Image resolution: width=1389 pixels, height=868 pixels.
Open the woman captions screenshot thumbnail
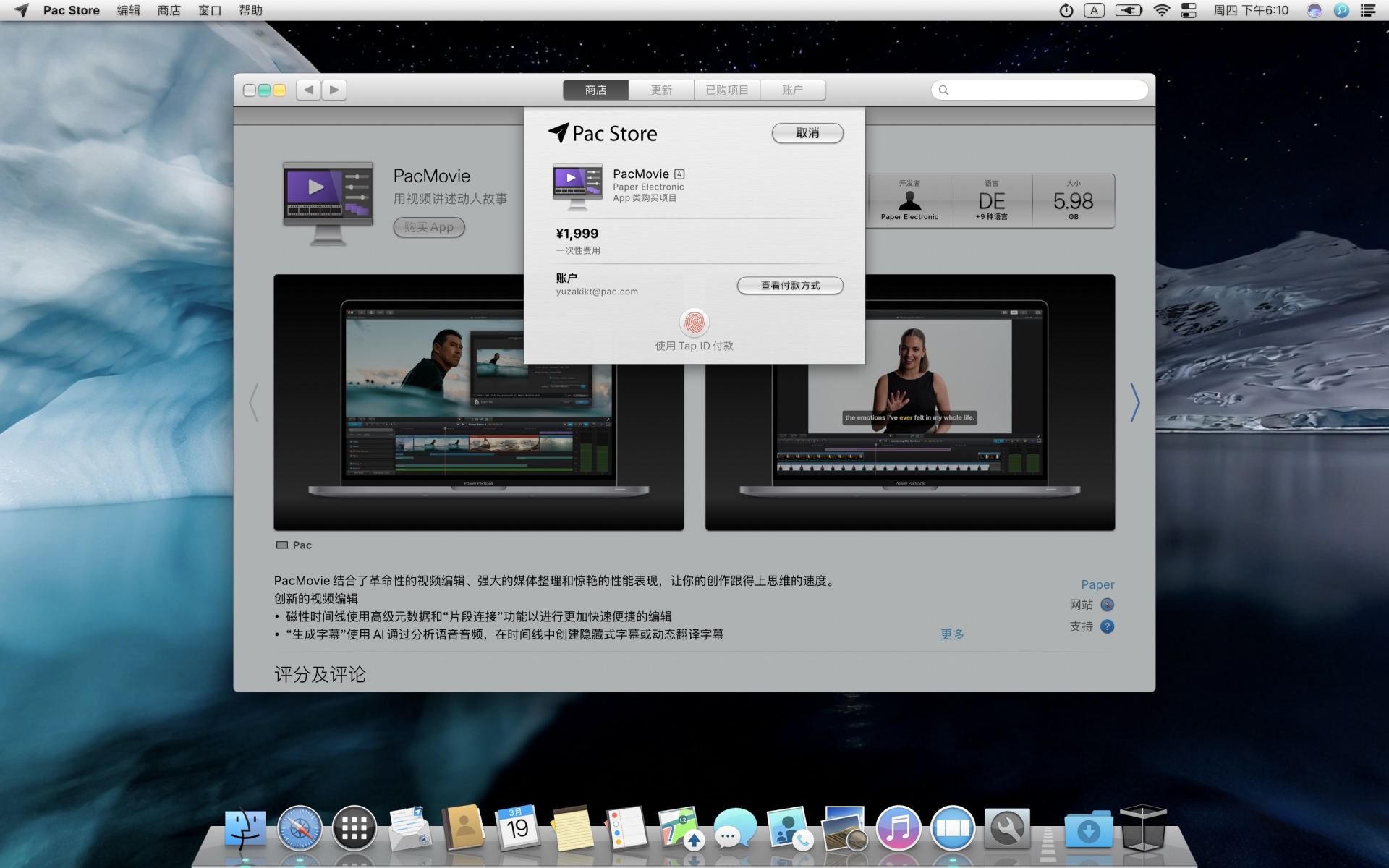pos(910,402)
